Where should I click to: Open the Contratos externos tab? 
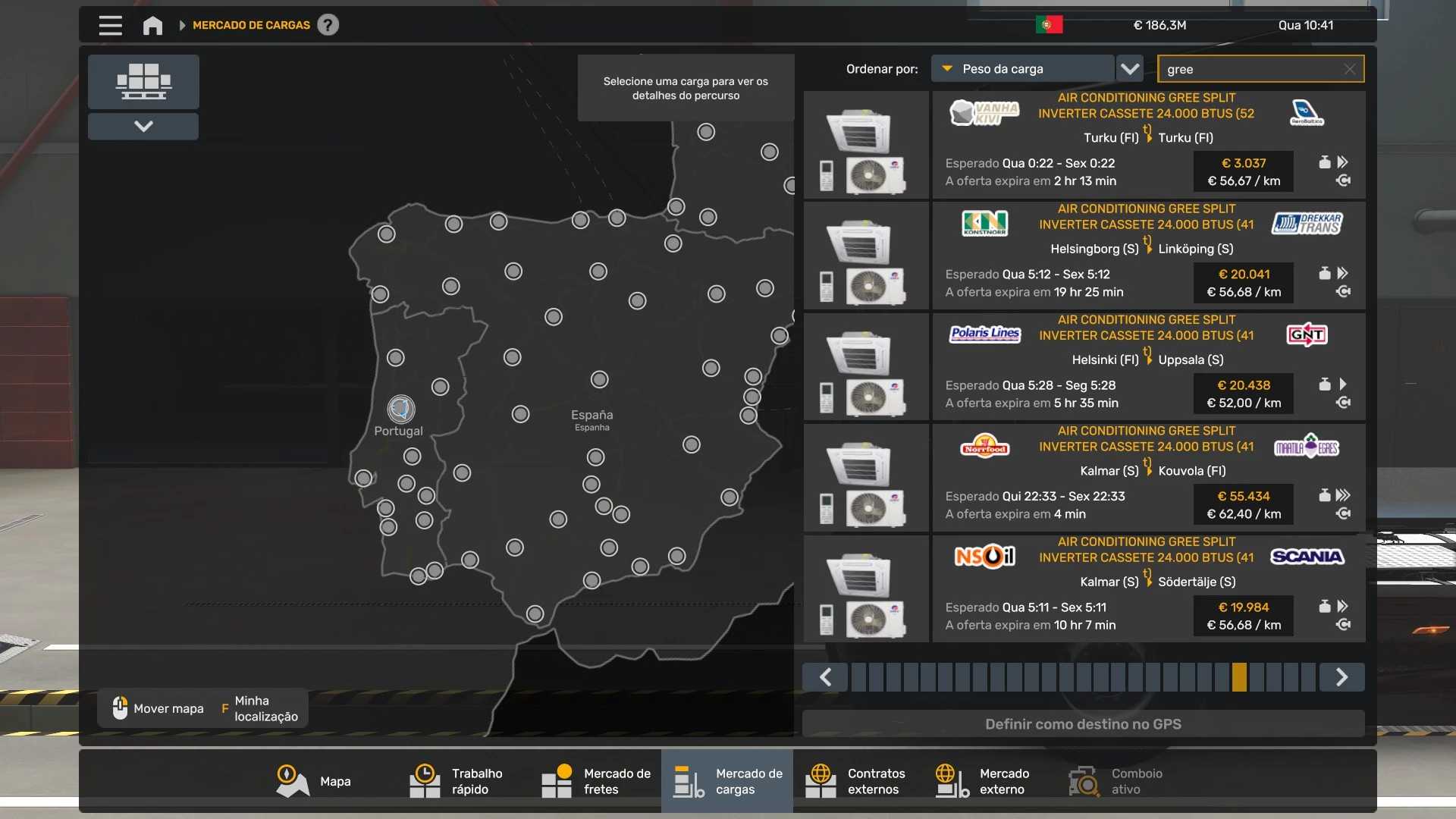[x=855, y=781]
